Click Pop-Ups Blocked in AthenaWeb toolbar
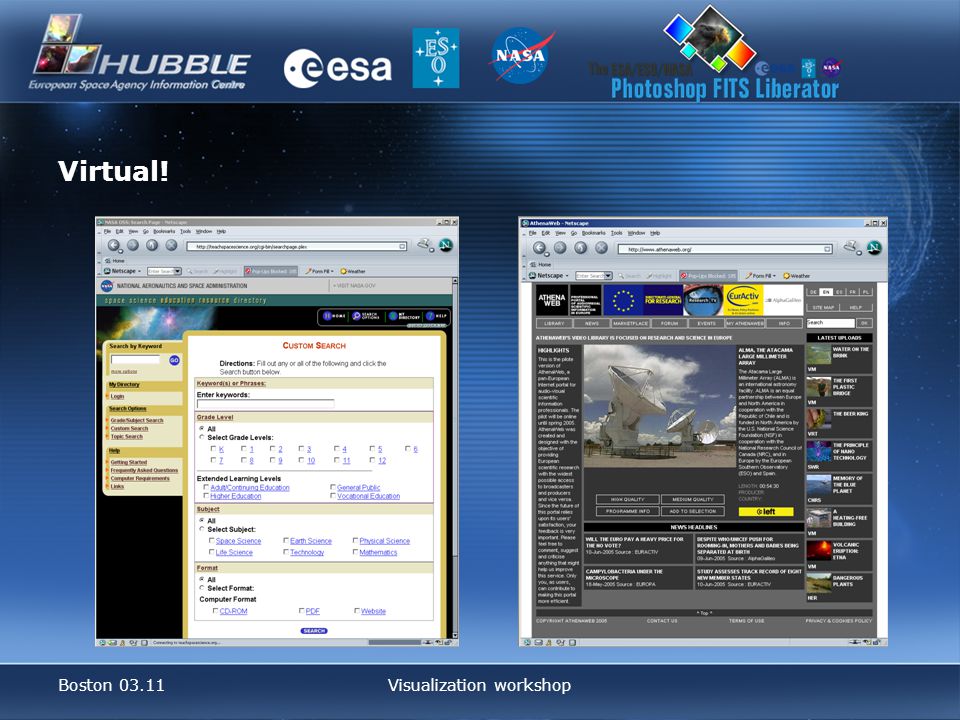The width and height of the screenshot is (960, 720). (708, 276)
